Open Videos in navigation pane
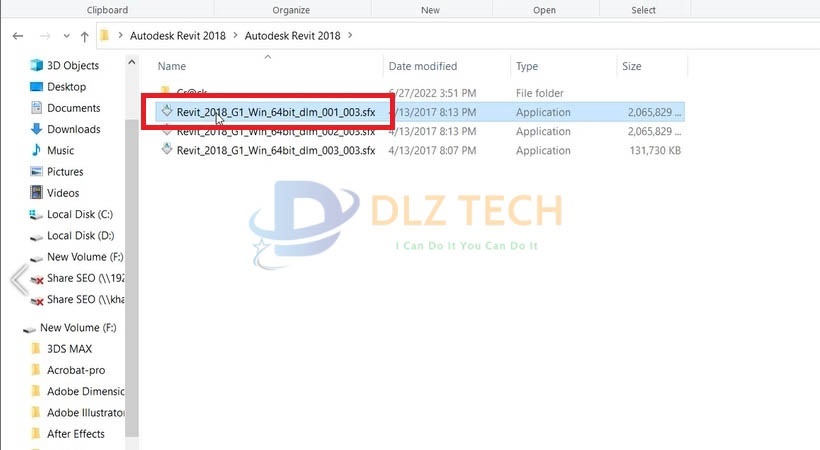 tap(63, 193)
